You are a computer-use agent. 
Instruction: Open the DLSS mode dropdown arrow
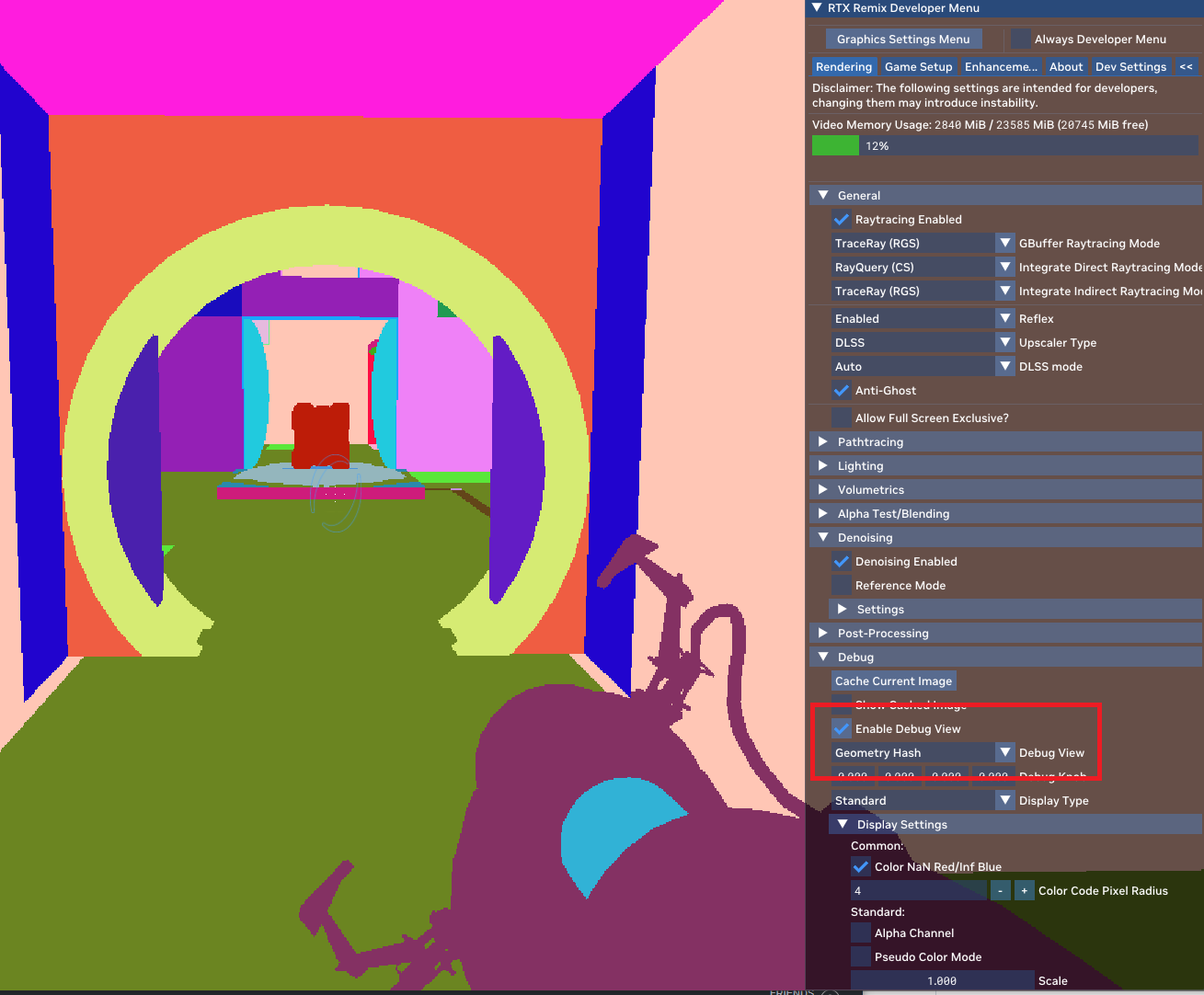tap(1004, 366)
